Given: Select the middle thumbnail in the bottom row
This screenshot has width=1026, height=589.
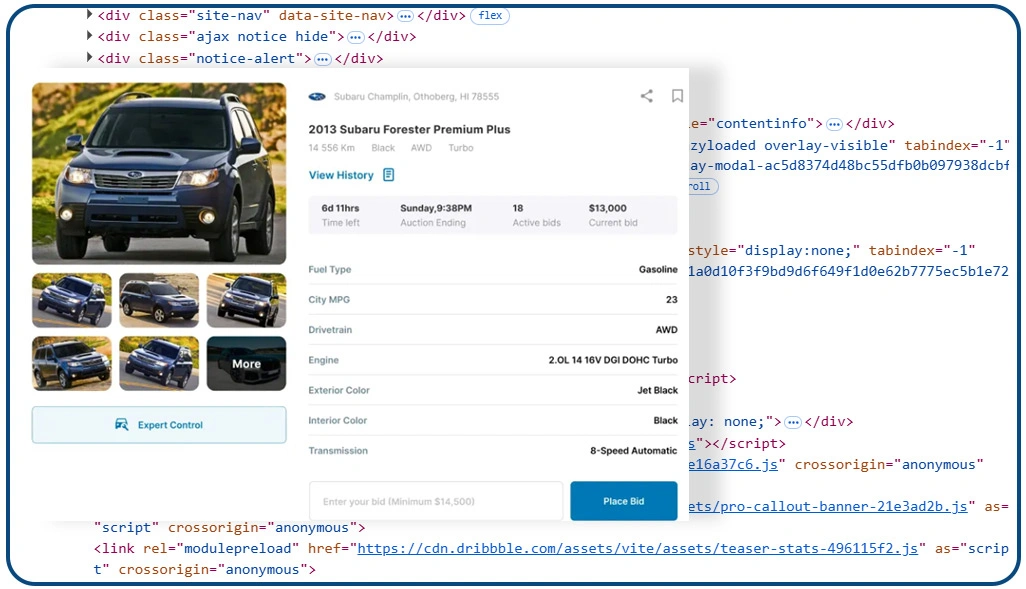Looking at the screenshot, I should [159, 363].
